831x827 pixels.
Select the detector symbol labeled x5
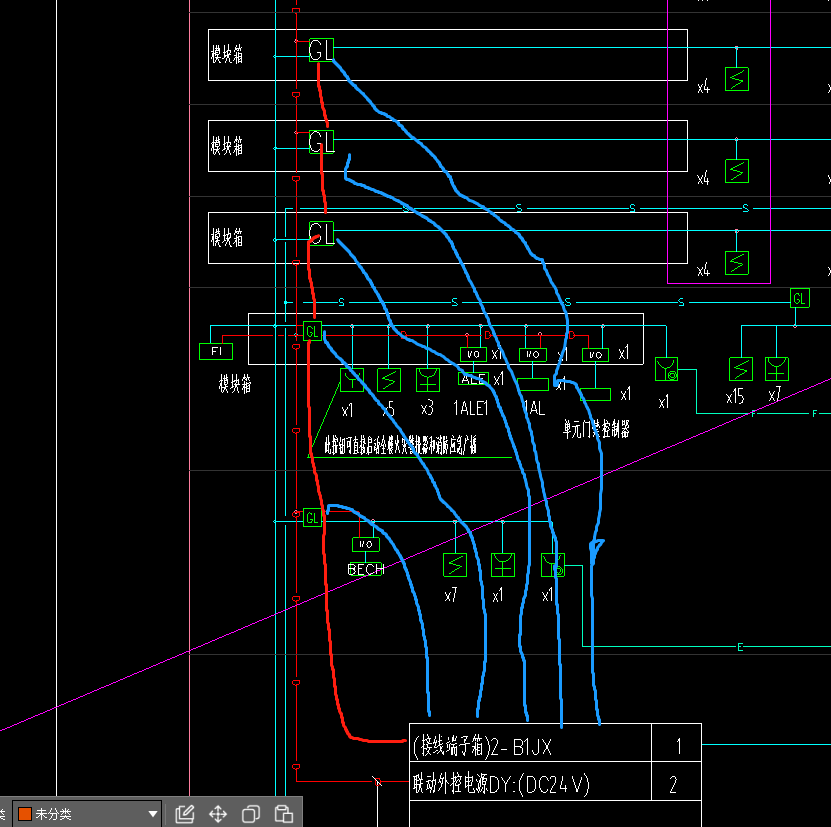[389, 380]
